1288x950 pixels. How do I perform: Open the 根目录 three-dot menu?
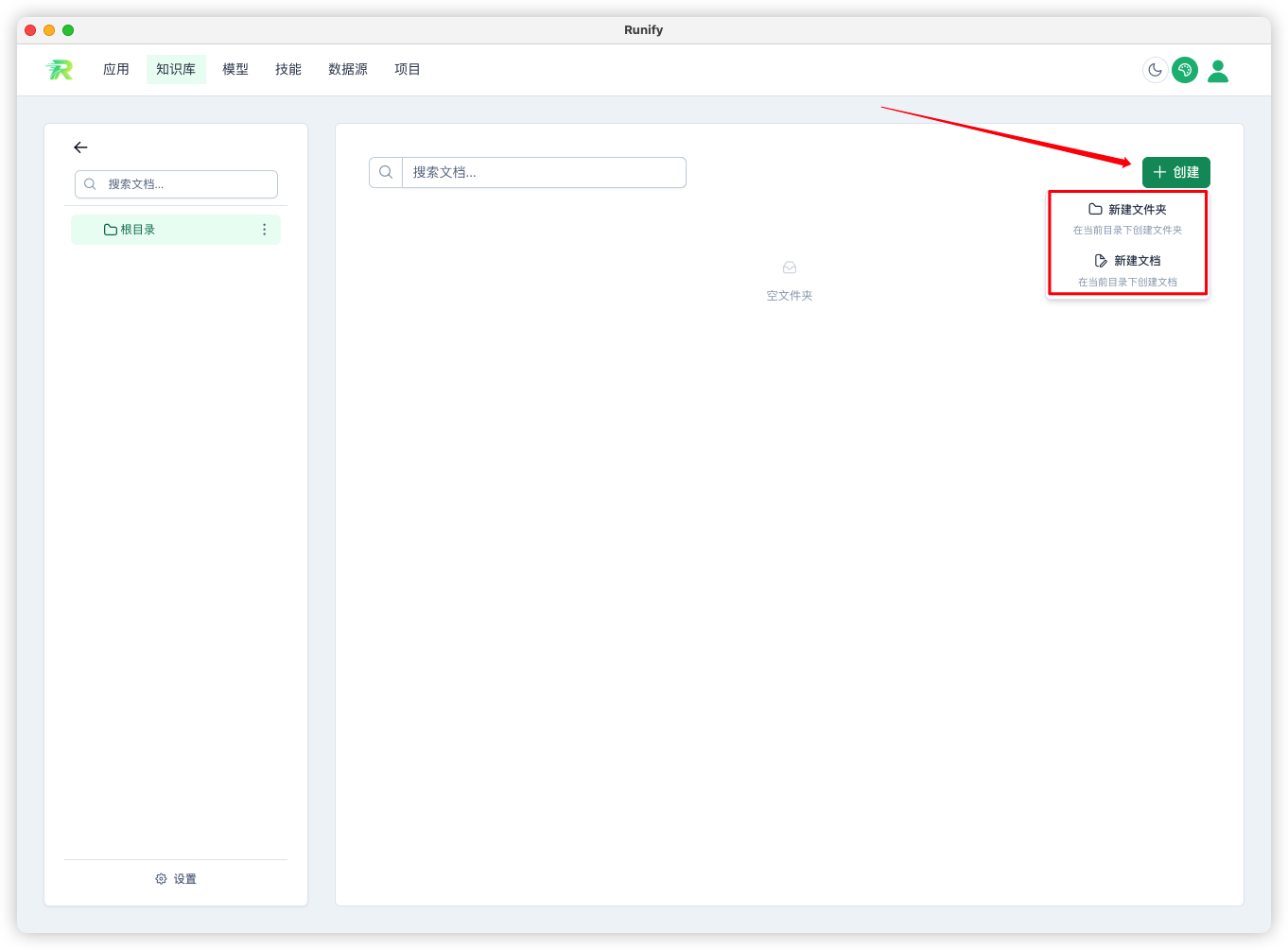pyautogui.click(x=264, y=230)
